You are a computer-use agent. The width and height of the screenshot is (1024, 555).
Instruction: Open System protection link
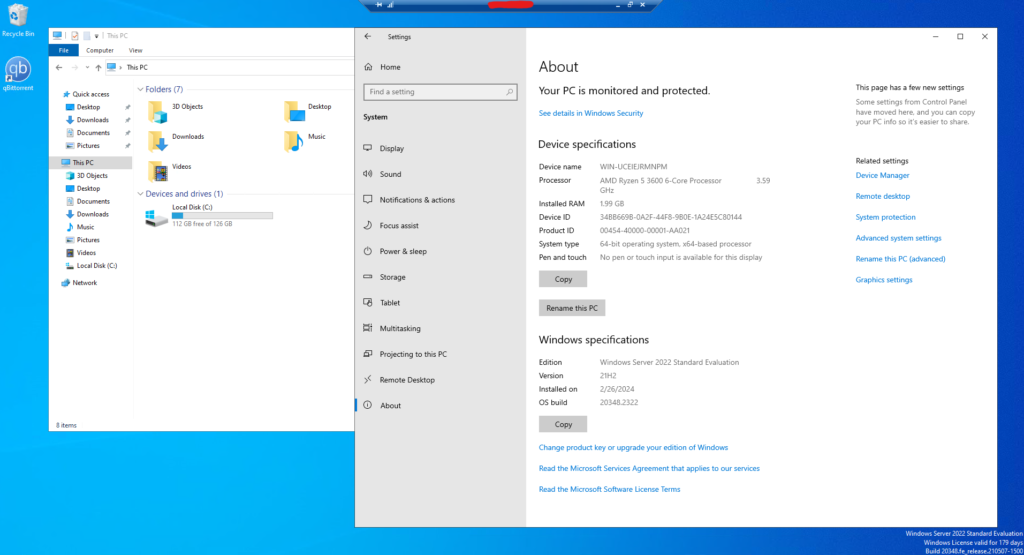tap(885, 217)
